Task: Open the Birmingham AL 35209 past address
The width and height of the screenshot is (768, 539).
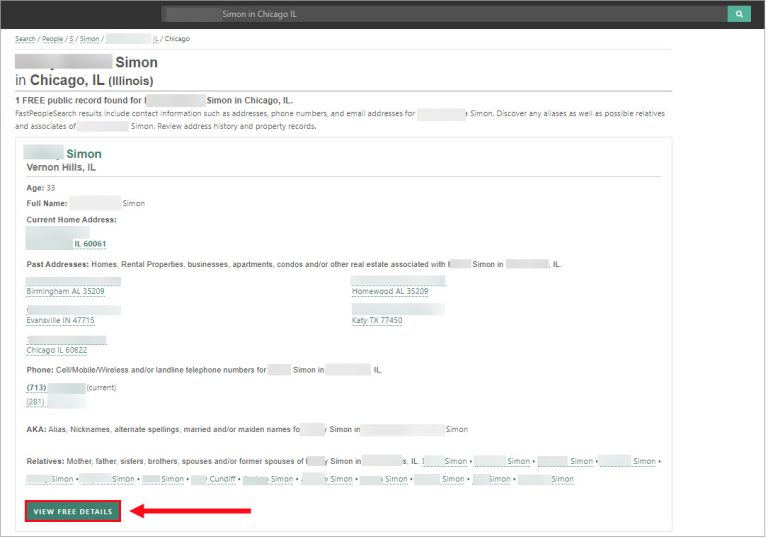Action: (x=65, y=291)
